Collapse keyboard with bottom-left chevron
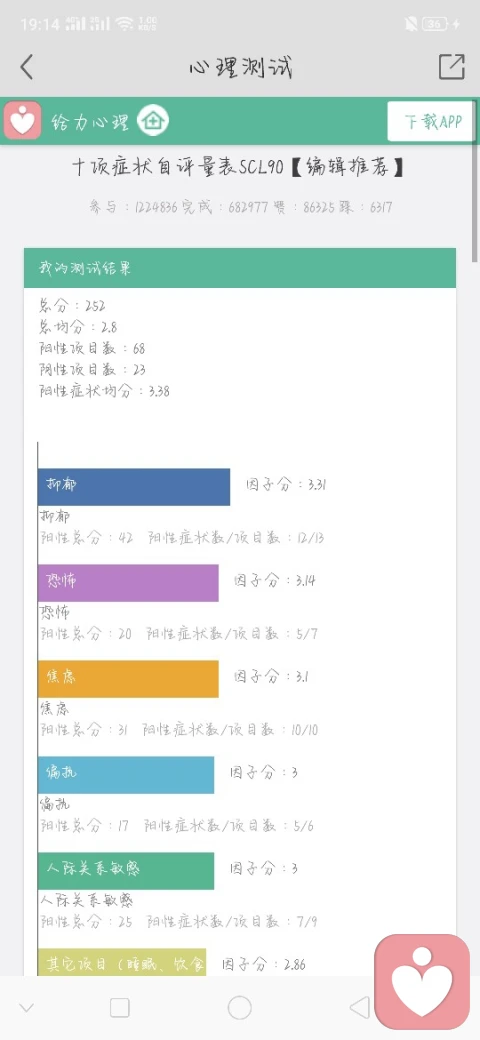Screen dimensions: 480x1040 (27, 1008)
